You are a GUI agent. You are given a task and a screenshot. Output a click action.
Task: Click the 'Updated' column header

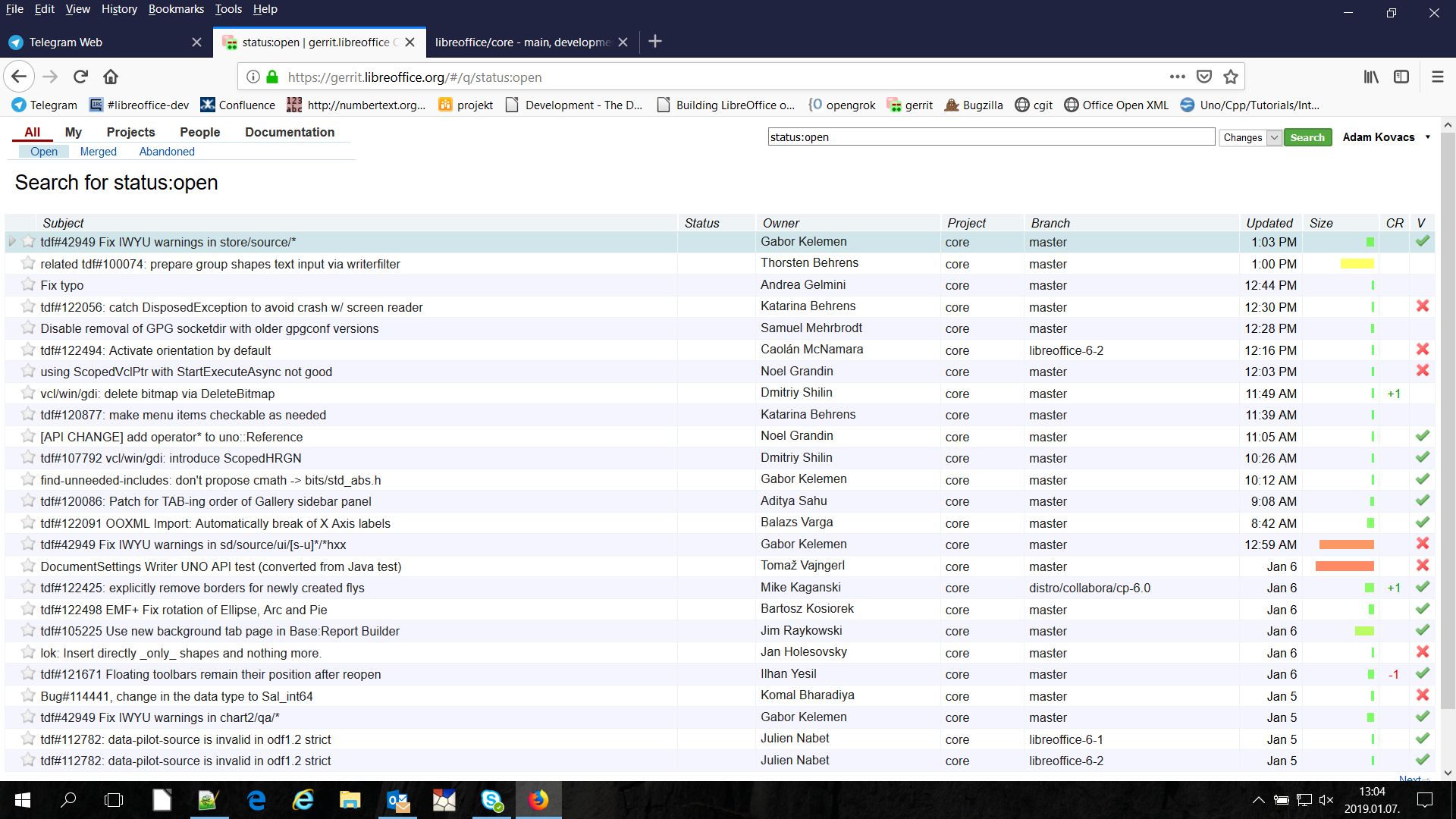click(x=1269, y=223)
